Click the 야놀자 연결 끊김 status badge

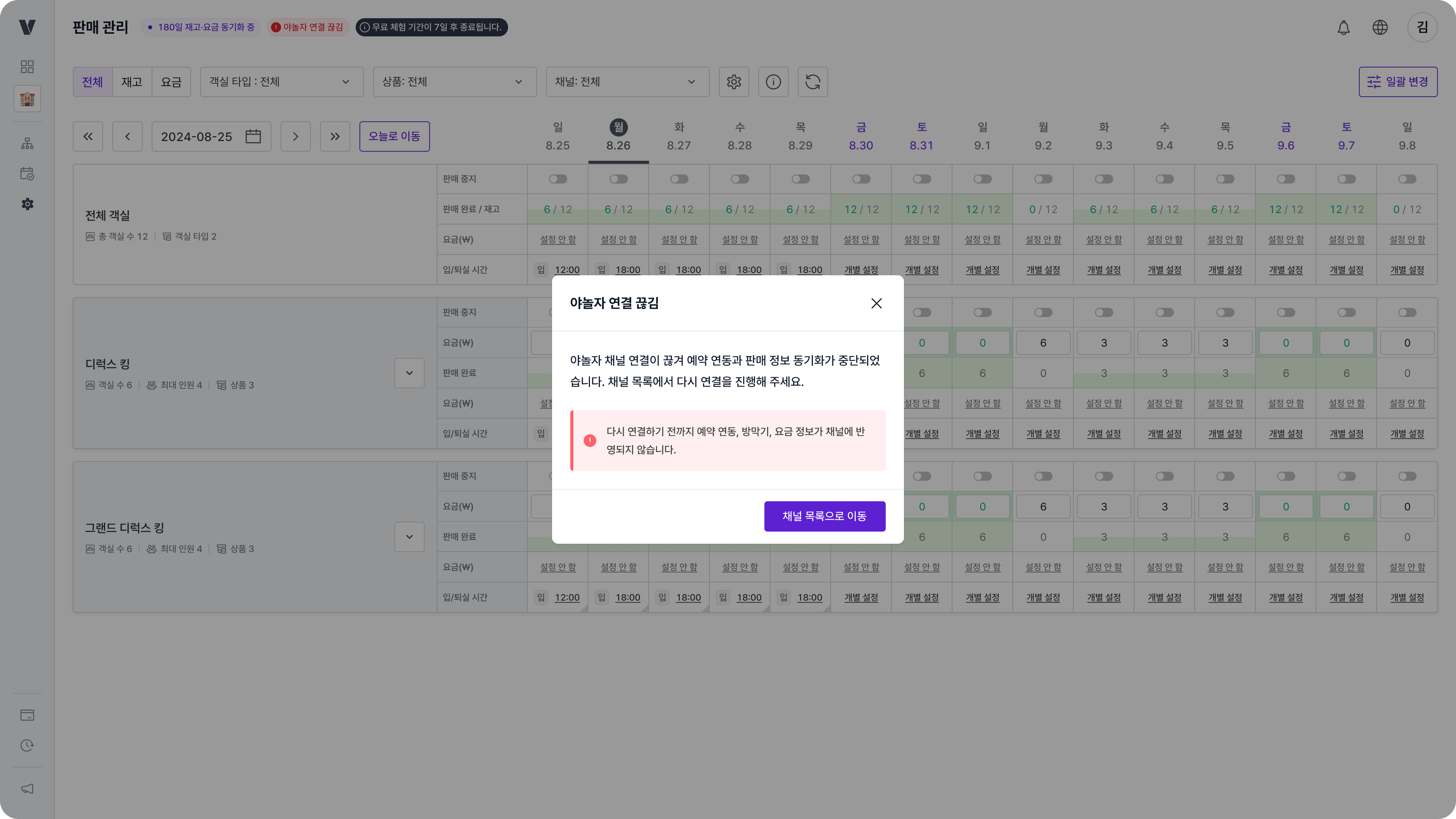point(308,27)
